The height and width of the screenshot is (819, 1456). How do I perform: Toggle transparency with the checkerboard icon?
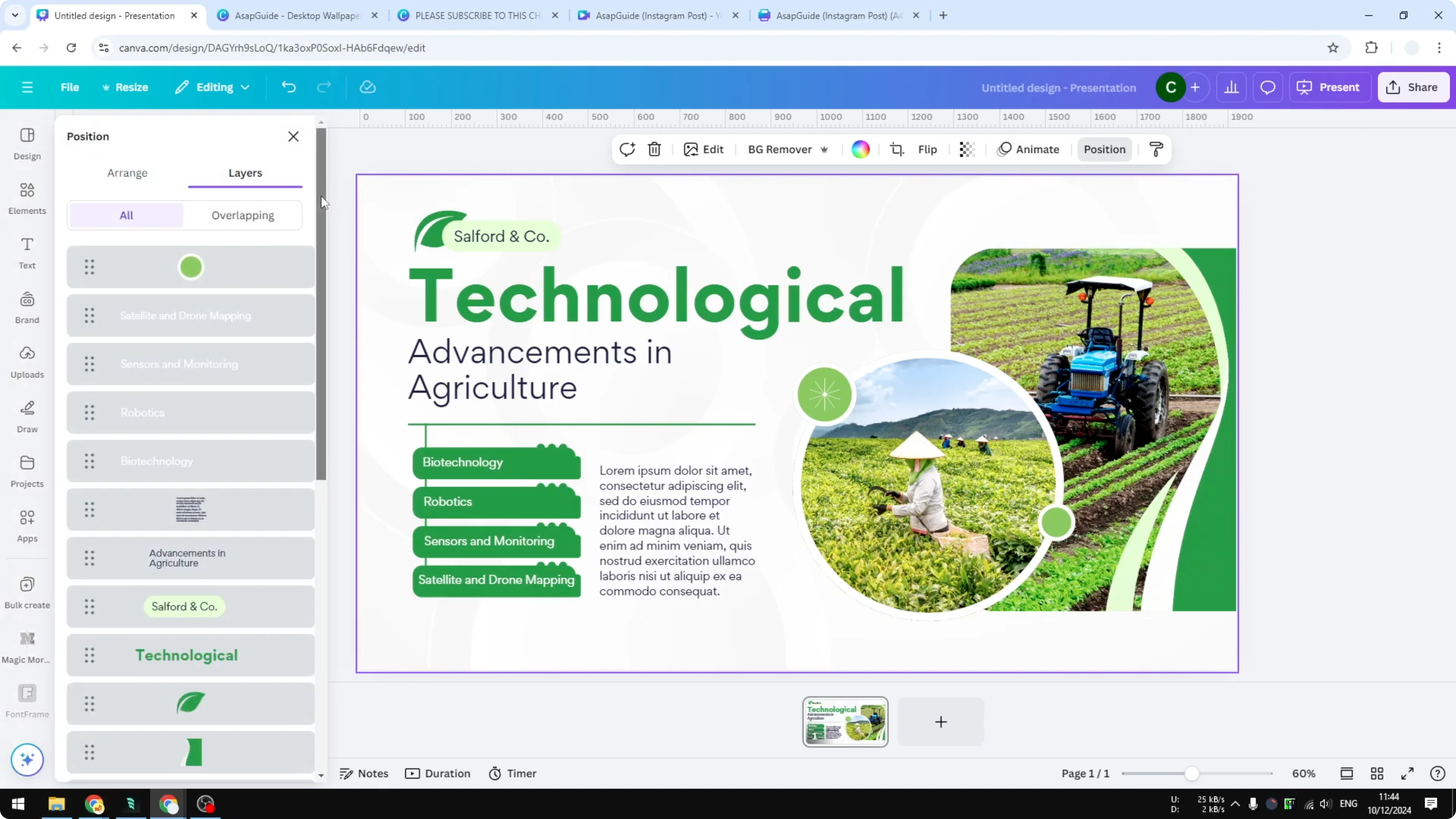(x=967, y=149)
